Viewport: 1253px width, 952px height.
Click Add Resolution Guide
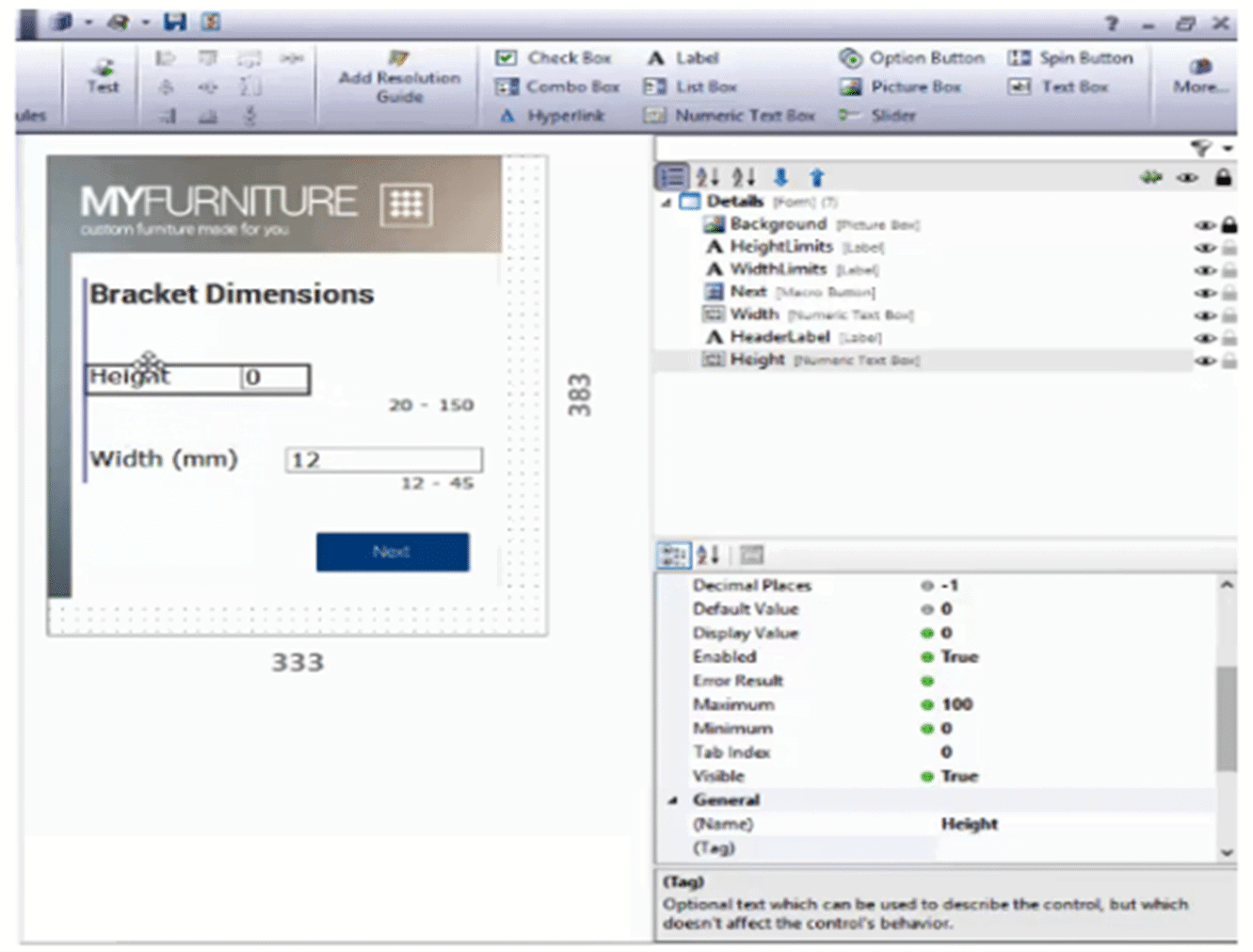click(399, 76)
